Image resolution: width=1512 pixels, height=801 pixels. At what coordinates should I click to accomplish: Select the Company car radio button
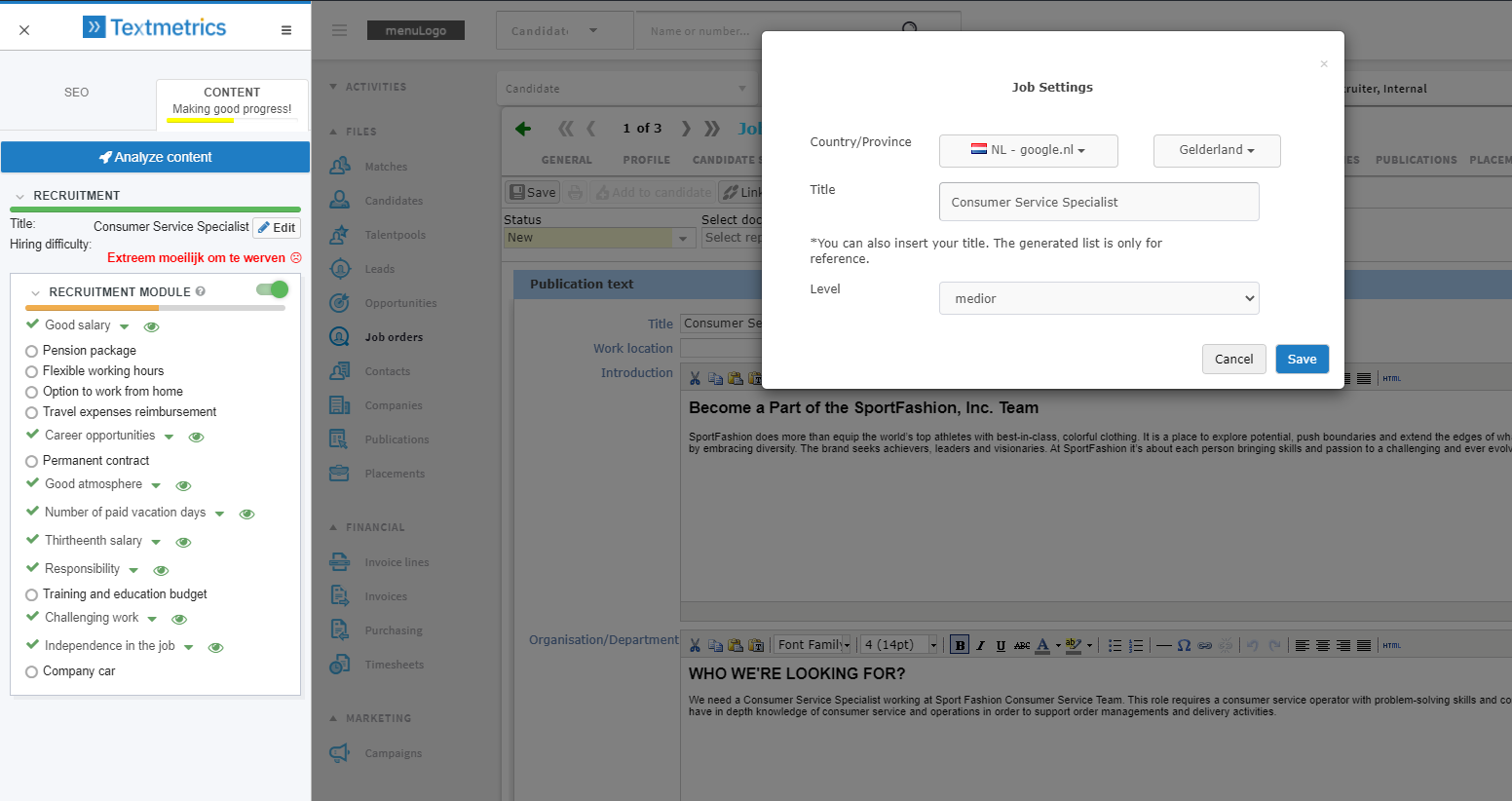pyautogui.click(x=31, y=671)
